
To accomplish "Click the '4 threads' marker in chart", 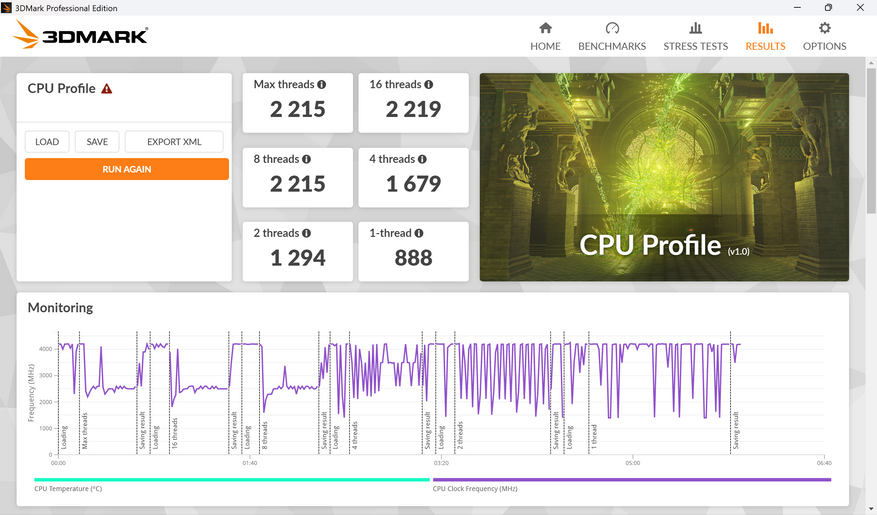I will (x=354, y=436).
